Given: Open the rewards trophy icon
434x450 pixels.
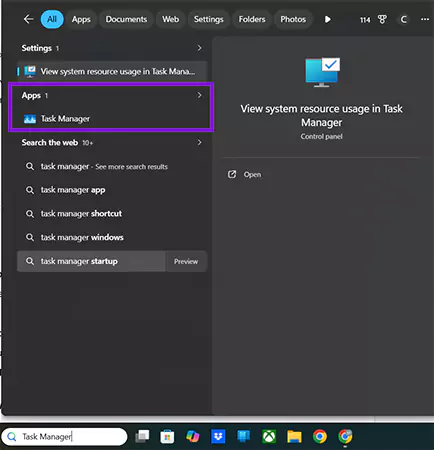Looking at the screenshot, I should 382,20.
